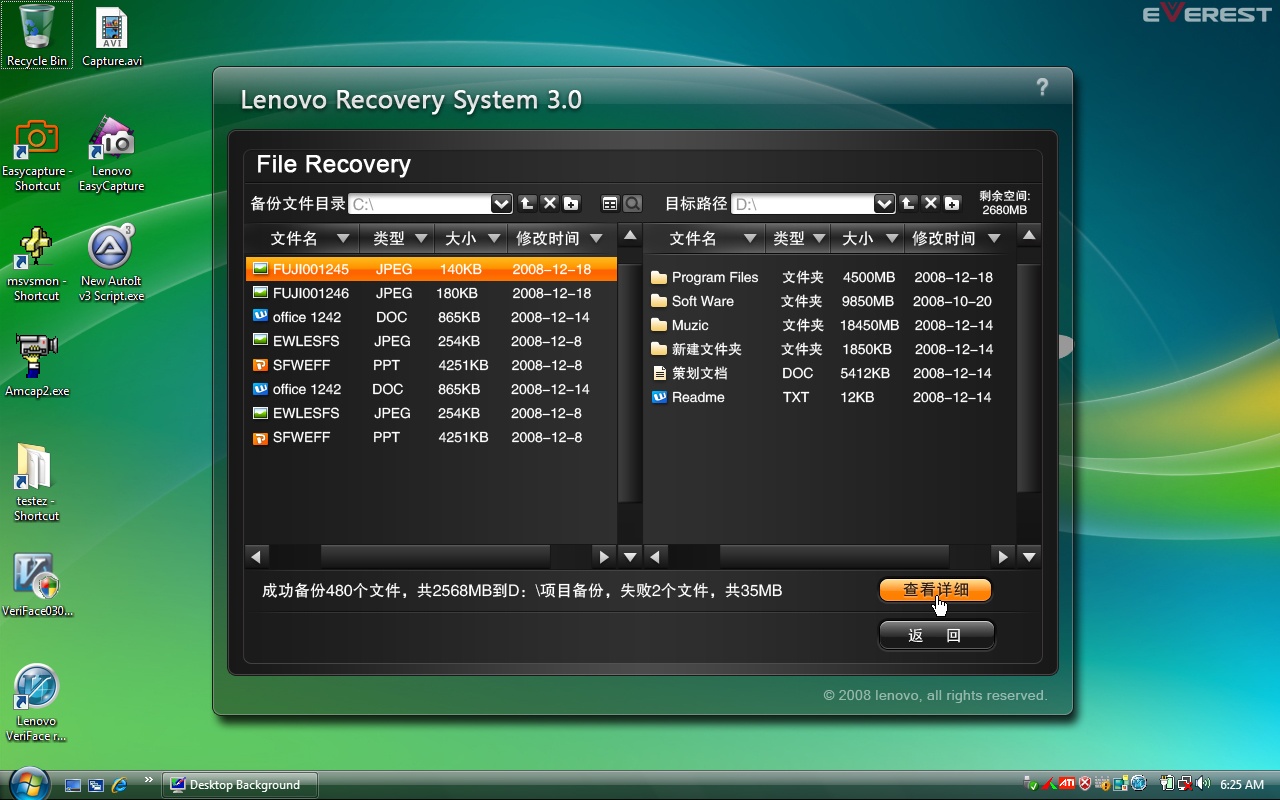Open VeriFace030 desktop icon
Image resolution: width=1280 pixels, height=800 pixels.
tap(37, 586)
